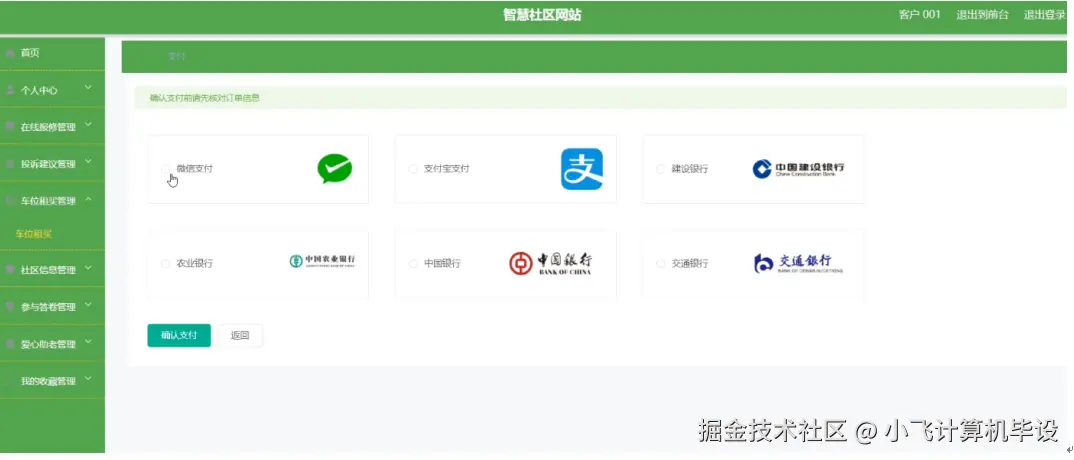Viewport: 1074px width, 460px height.
Task: Expand the 投诉建议管理 chevron
Action: coord(88,162)
